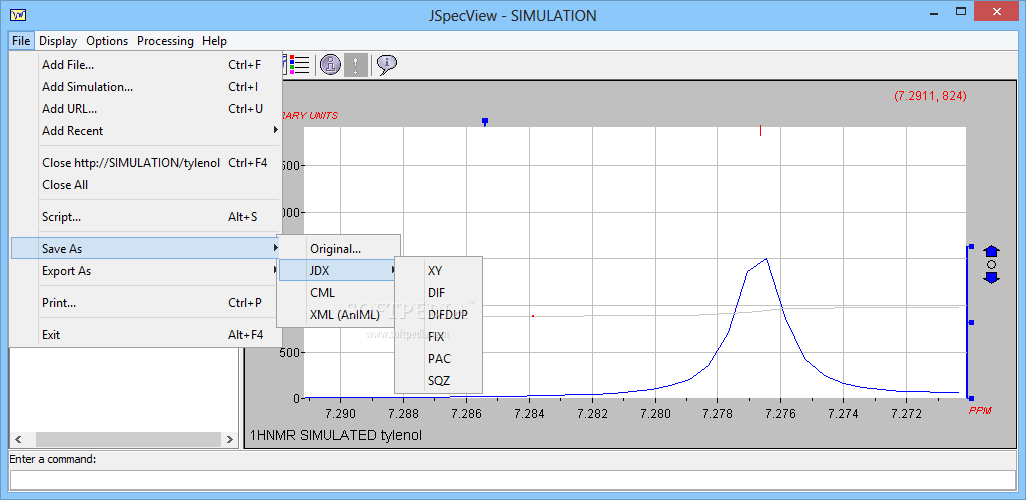Open the Script... menu entry
Screen dimensions: 1026x500
(x=146, y=217)
